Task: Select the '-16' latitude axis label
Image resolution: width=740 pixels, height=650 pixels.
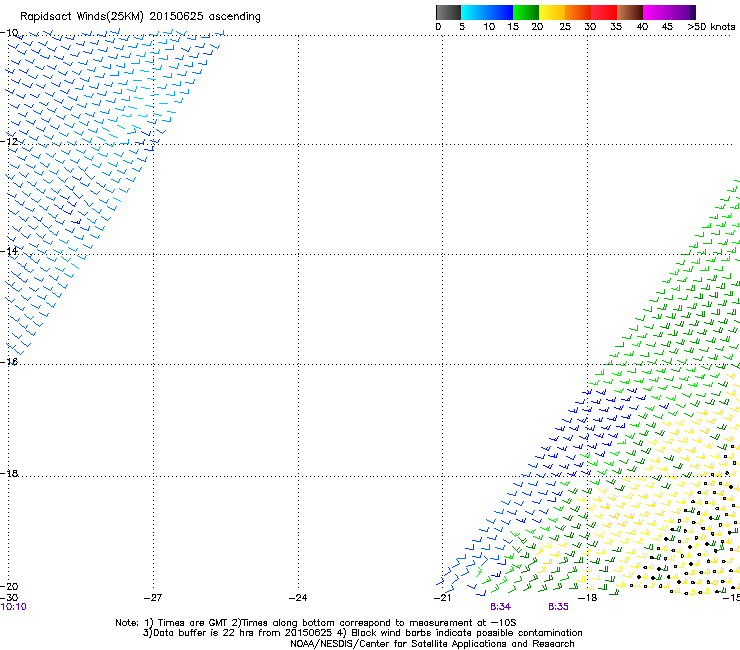Action: click(9, 362)
